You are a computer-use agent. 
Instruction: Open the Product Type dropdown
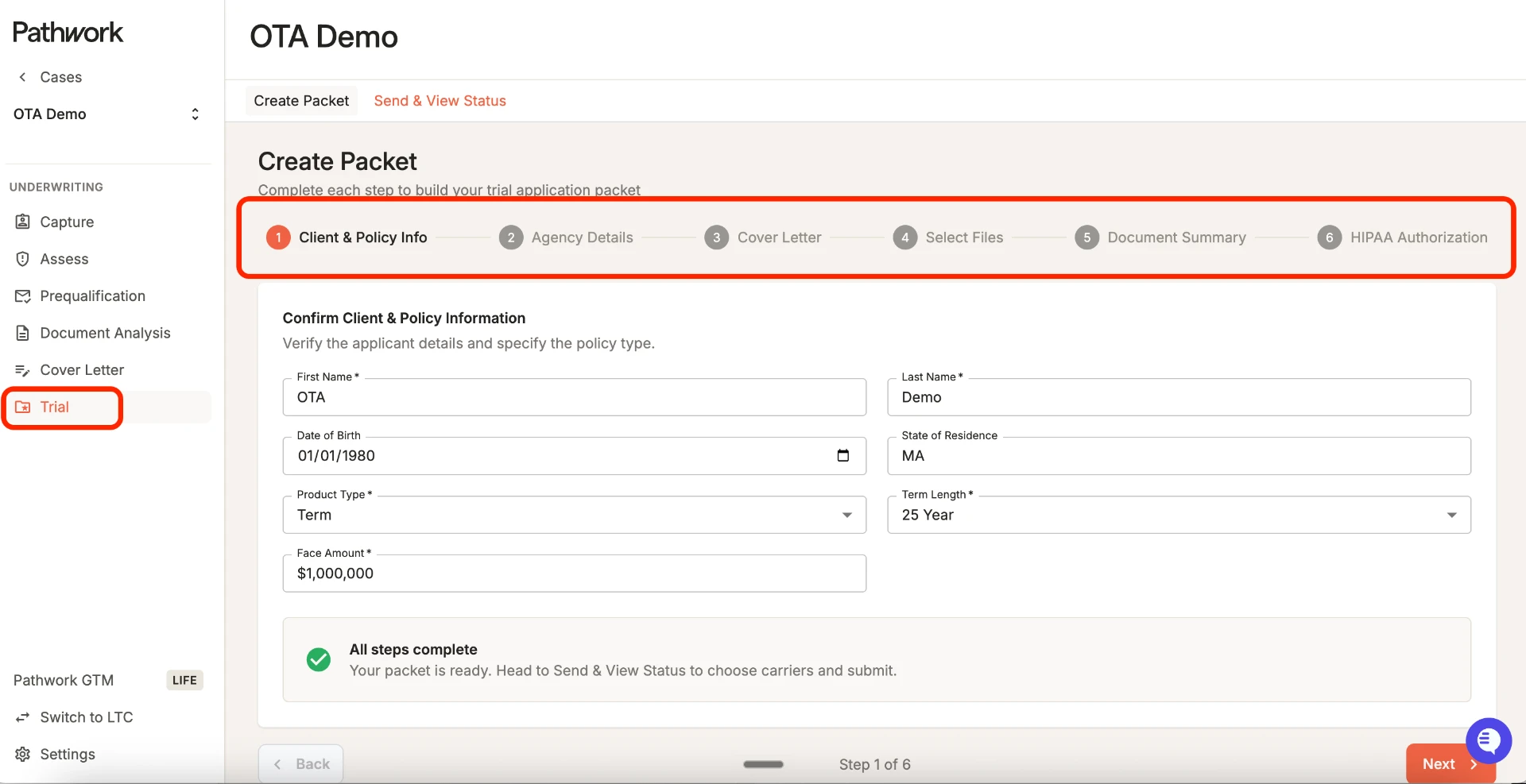point(575,515)
